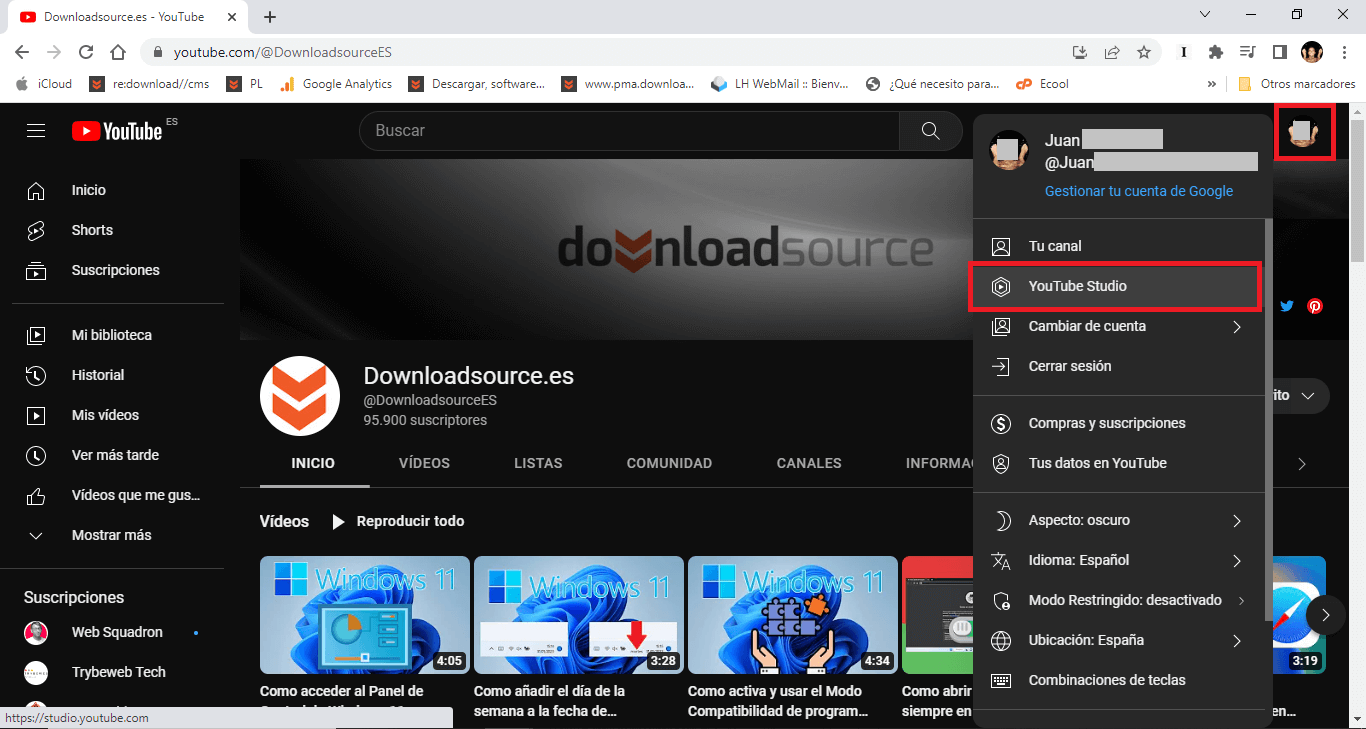This screenshot has height=729, width=1366.
Task: Open the Extensions puzzle icon
Action: click(1216, 52)
